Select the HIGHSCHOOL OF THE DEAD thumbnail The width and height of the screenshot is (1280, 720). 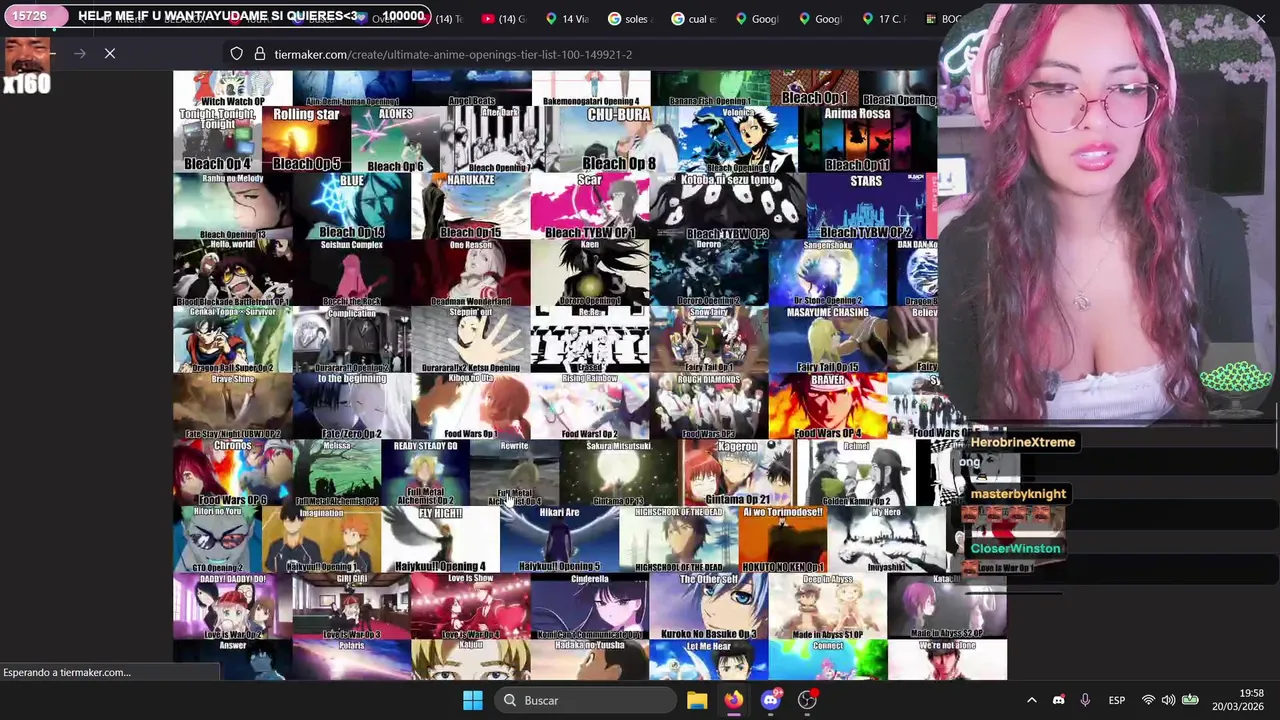tap(679, 540)
